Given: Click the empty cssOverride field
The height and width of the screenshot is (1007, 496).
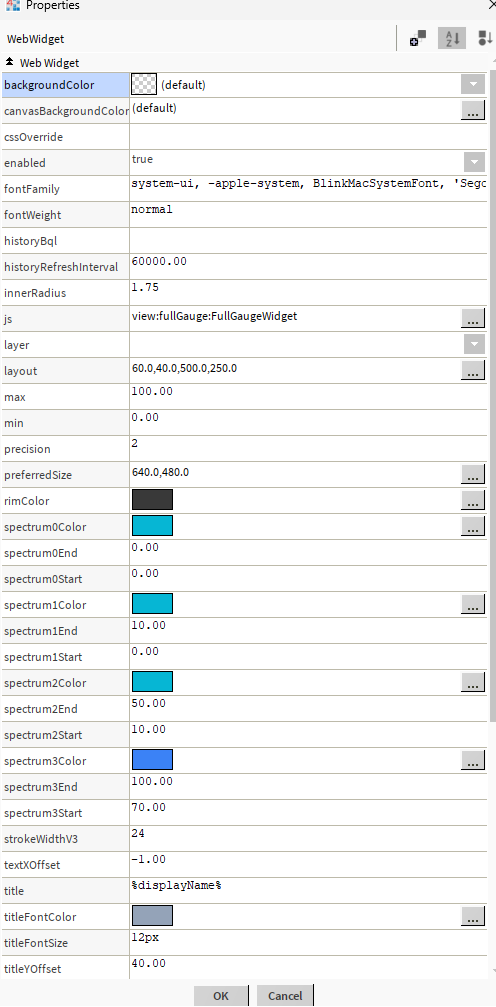Looking at the screenshot, I should coord(308,137).
